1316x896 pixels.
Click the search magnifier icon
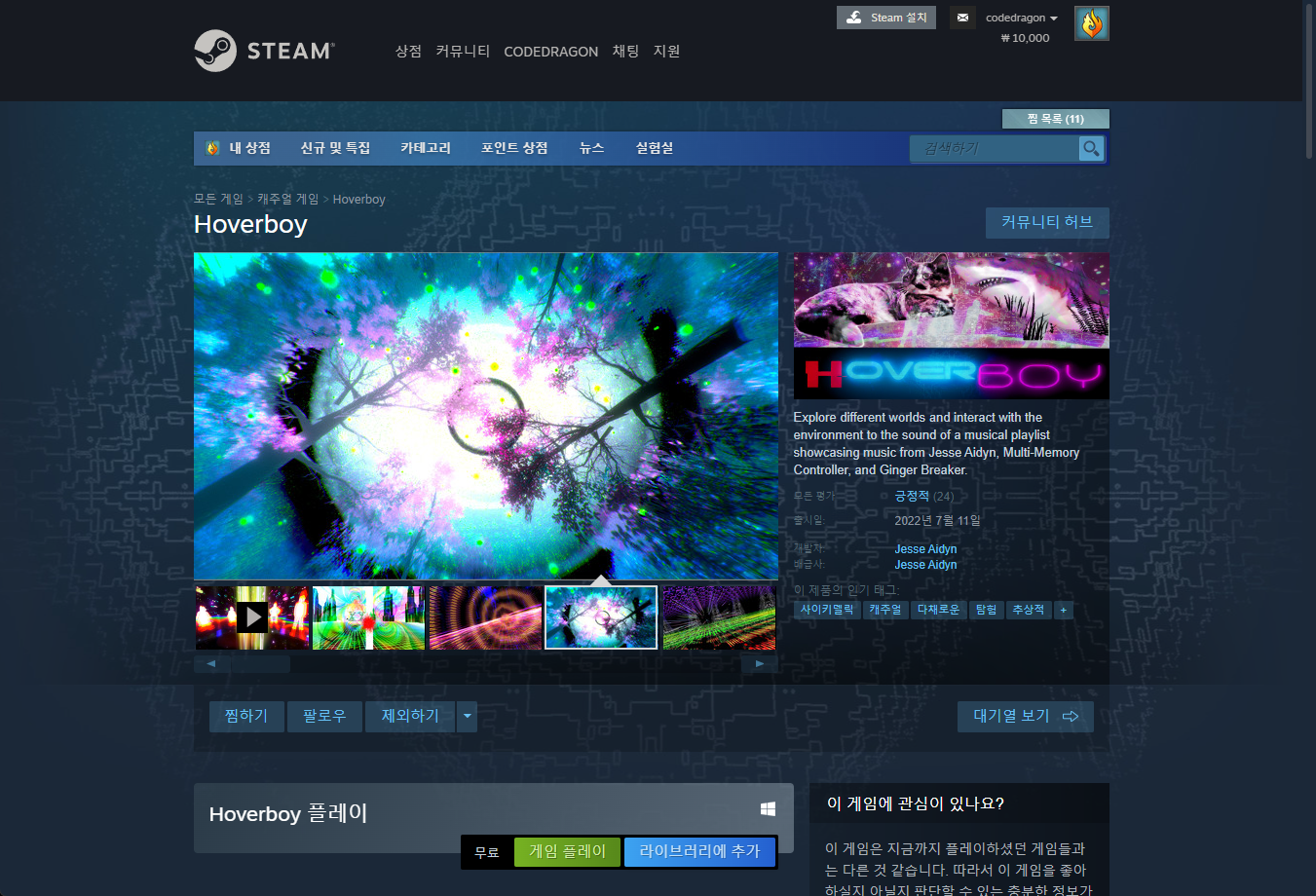(1091, 148)
